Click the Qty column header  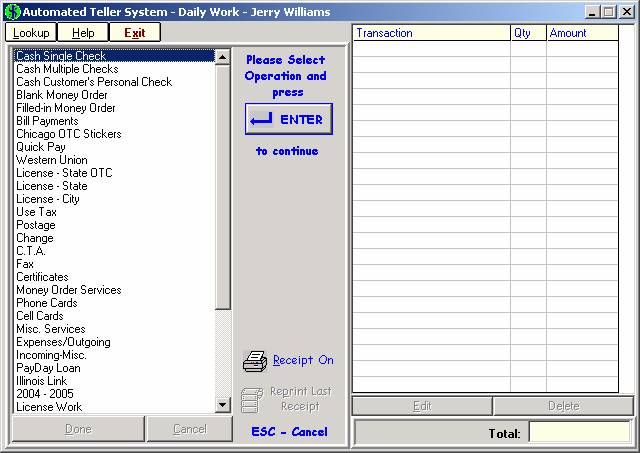click(x=527, y=33)
